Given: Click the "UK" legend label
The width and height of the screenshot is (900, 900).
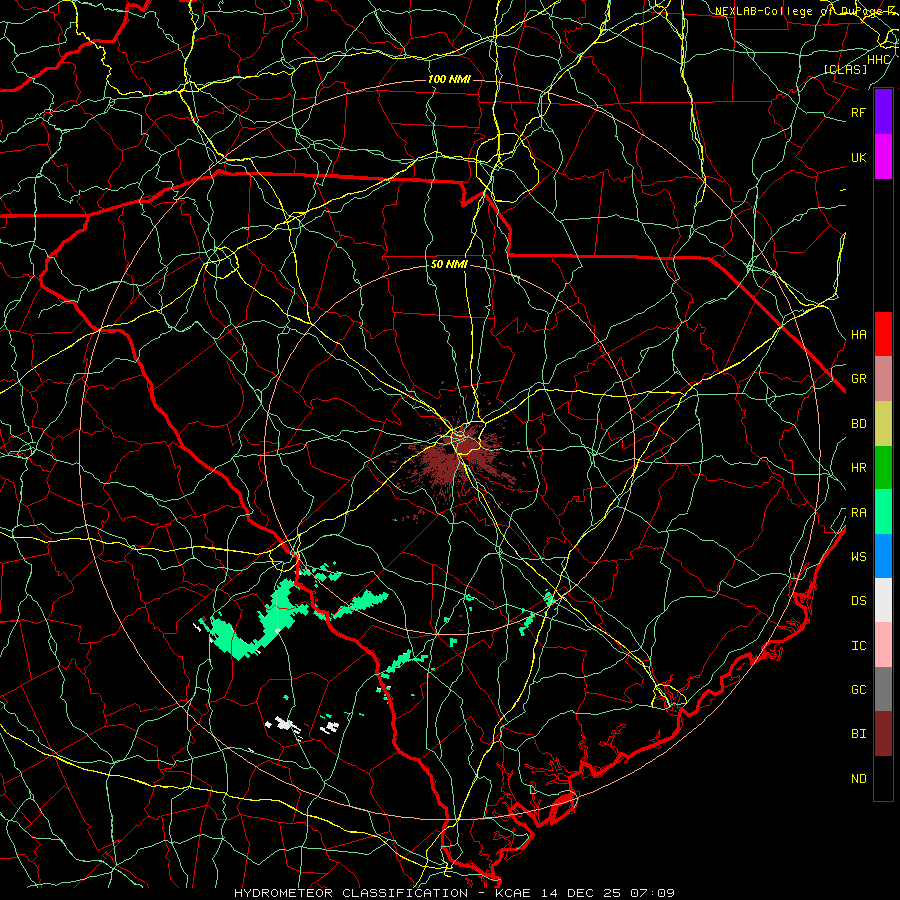Looking at the screenshot, I should [858, 157].
